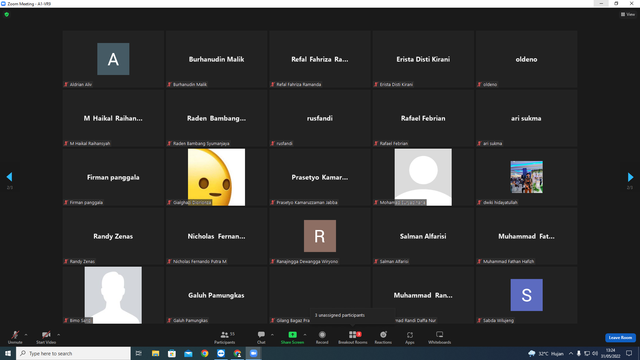Click the Raden Bambang Syumanjaya tile
This screenshot has width=640, height=360.
pos(216,118)
